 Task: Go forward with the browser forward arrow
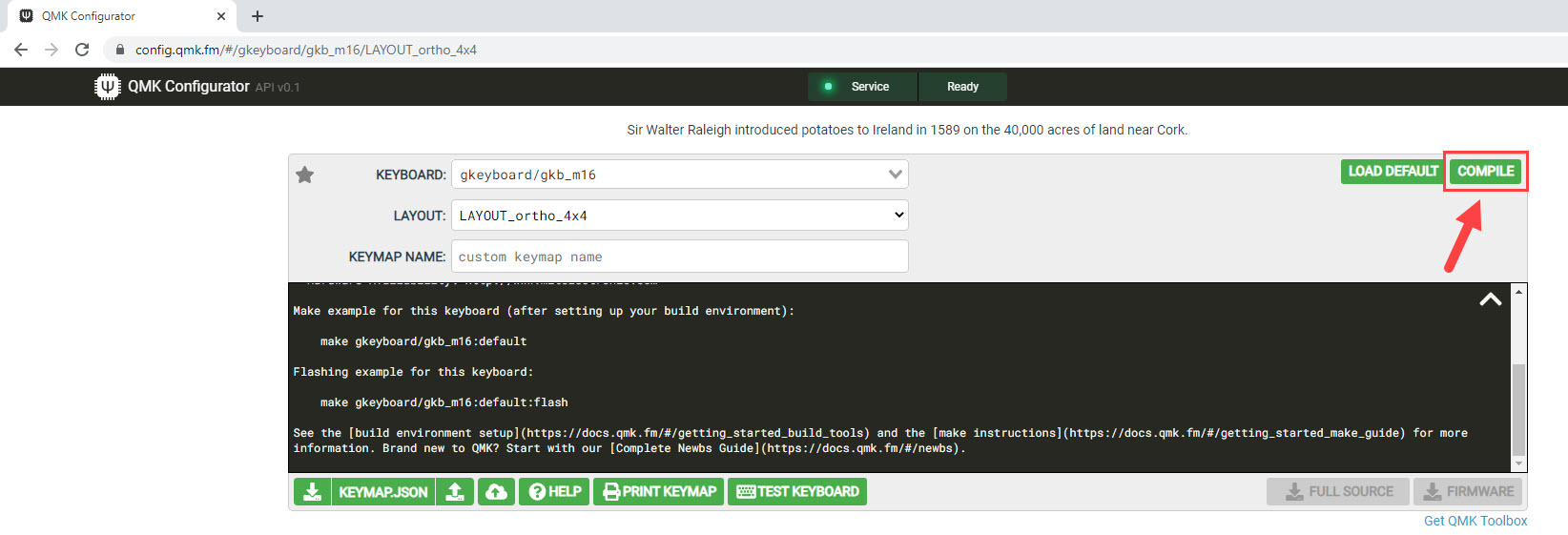point(52,50)
